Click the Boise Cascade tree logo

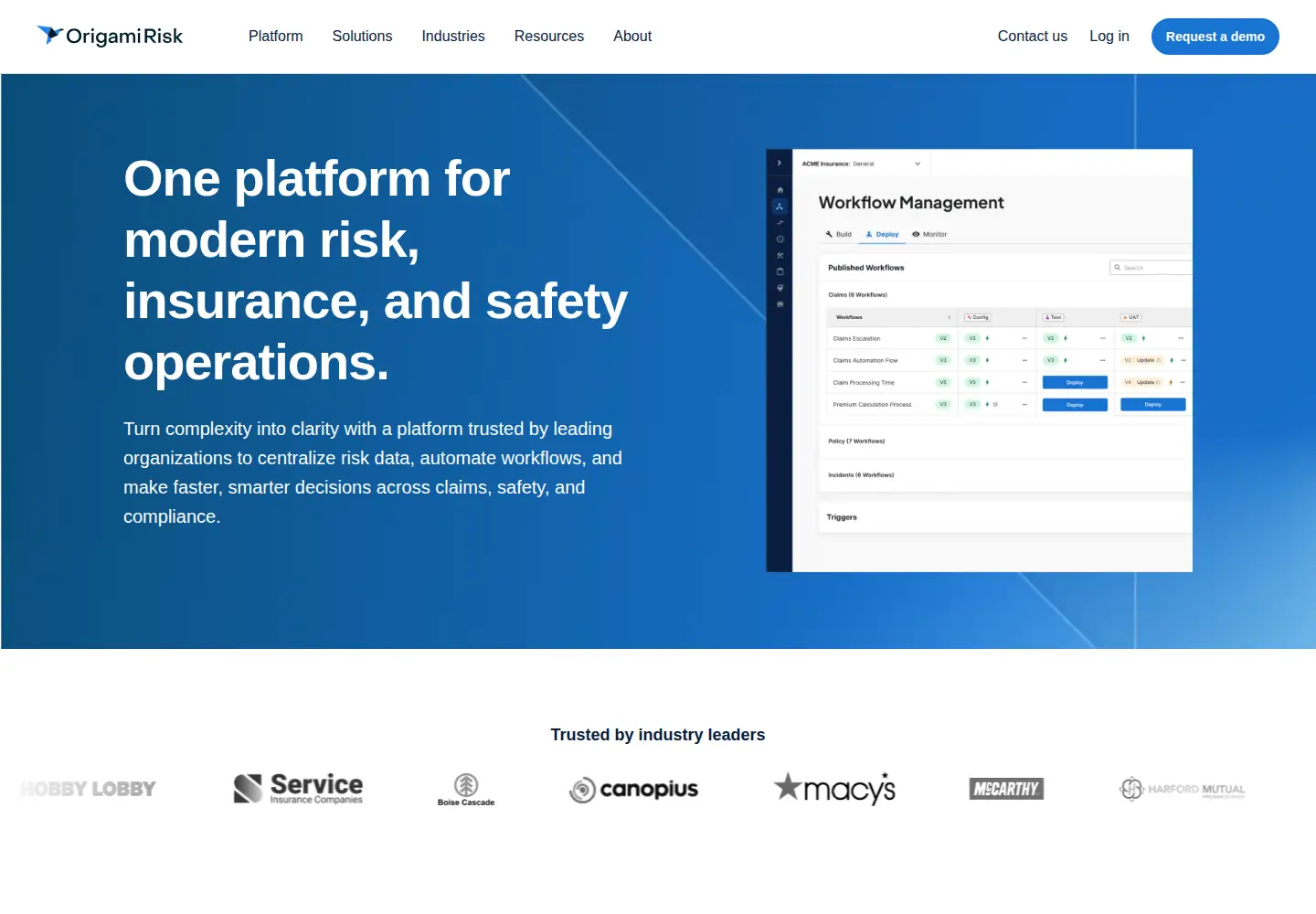[466, 790]
